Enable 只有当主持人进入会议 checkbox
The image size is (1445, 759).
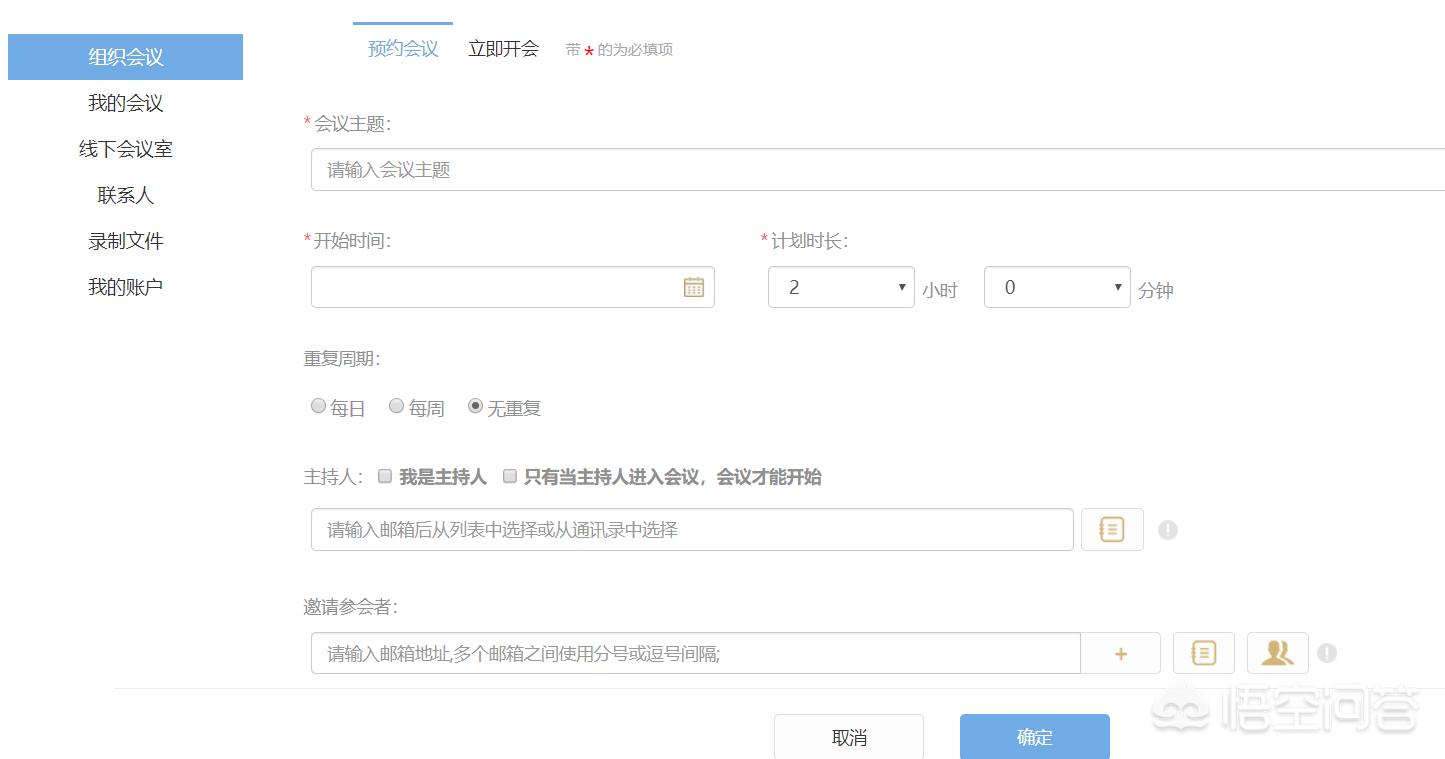(x=509, y=477)
